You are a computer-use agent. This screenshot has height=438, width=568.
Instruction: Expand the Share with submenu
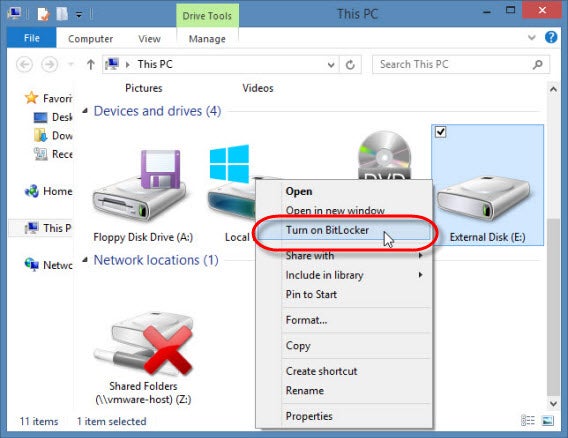[x=344, y=255]
